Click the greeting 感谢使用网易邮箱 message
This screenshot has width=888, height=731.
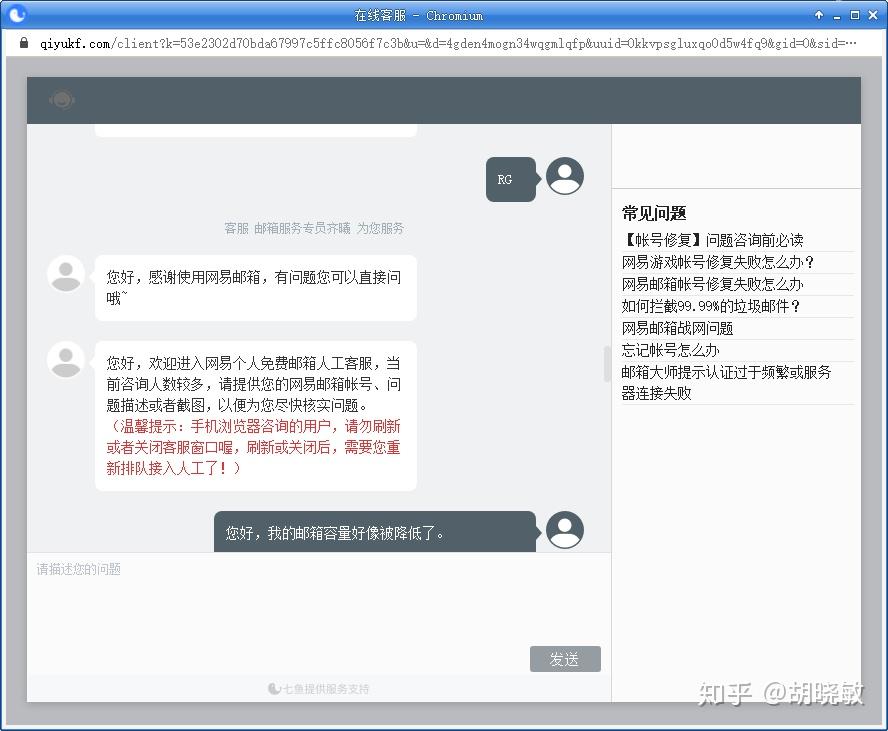[256, 288]
